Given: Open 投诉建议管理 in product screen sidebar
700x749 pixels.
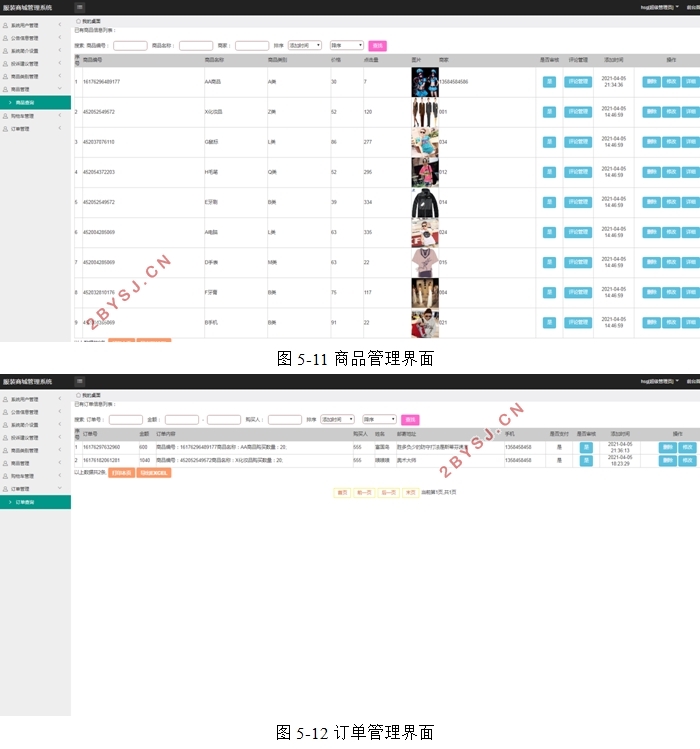Looking at the screenshot, I should [x=25, y=64].
